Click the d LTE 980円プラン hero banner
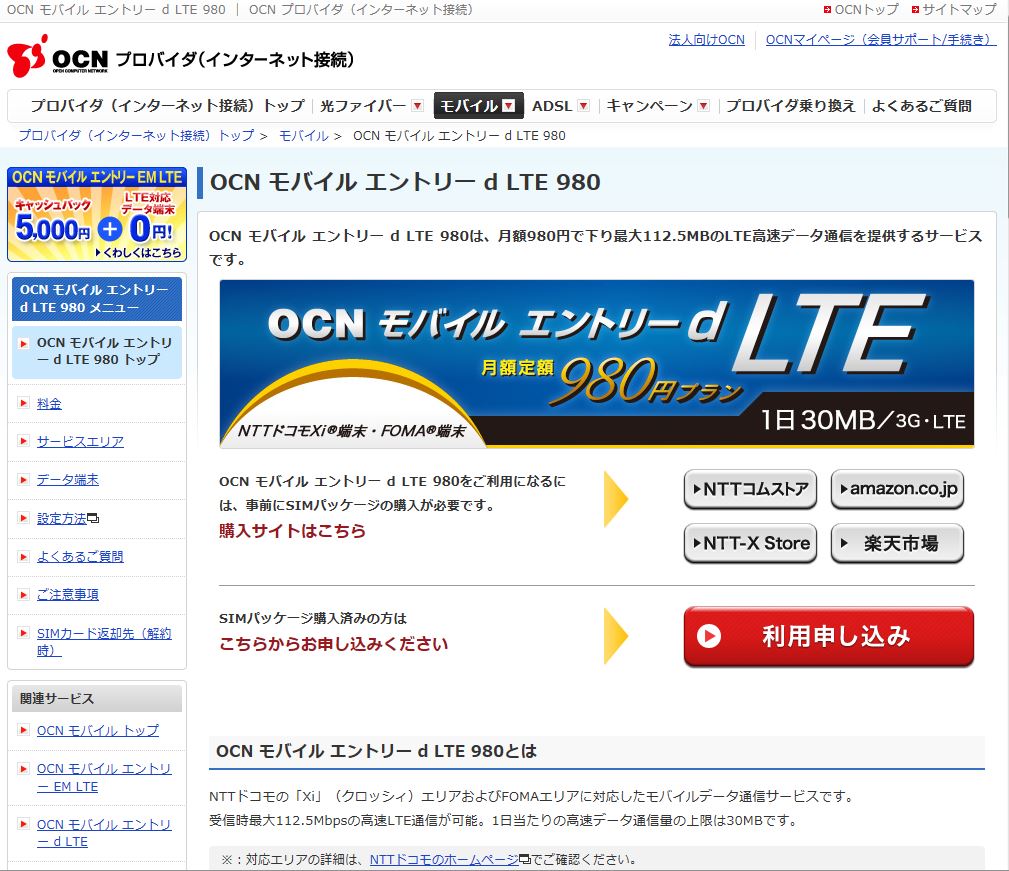The width and height of the screenshot is (1009, 871). [x=597, y=363]
